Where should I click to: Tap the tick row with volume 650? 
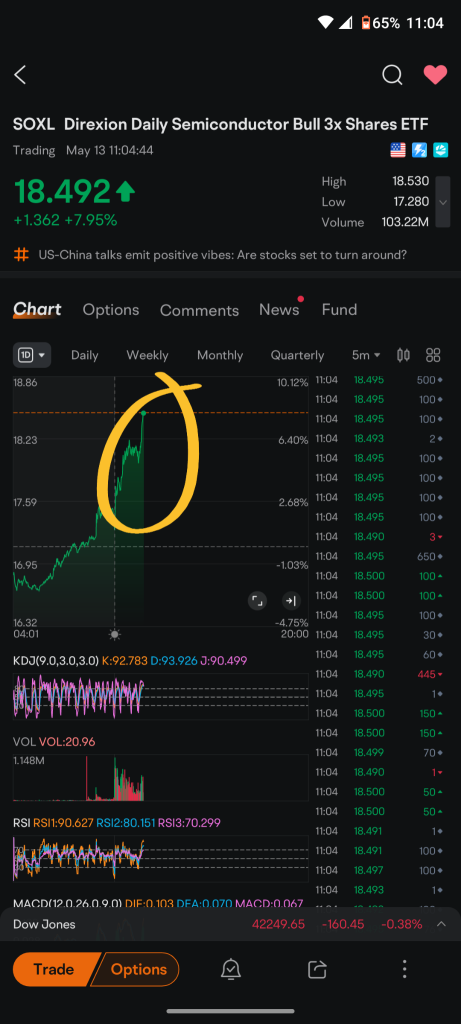(379, 556)
